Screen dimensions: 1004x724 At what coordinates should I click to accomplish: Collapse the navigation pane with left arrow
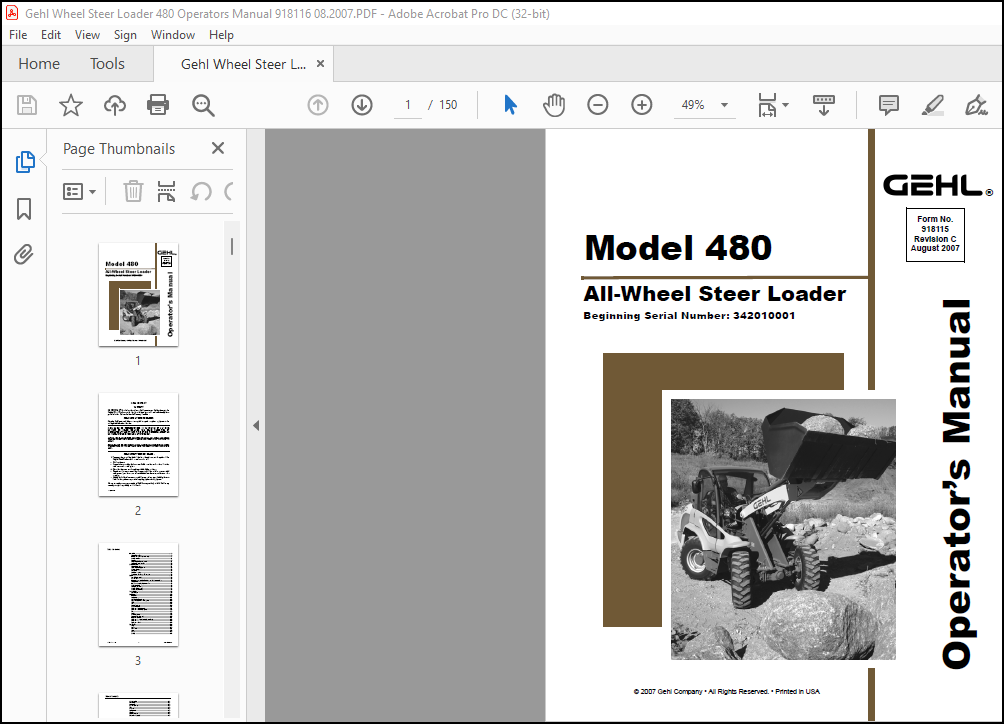[x=256, y=425]
